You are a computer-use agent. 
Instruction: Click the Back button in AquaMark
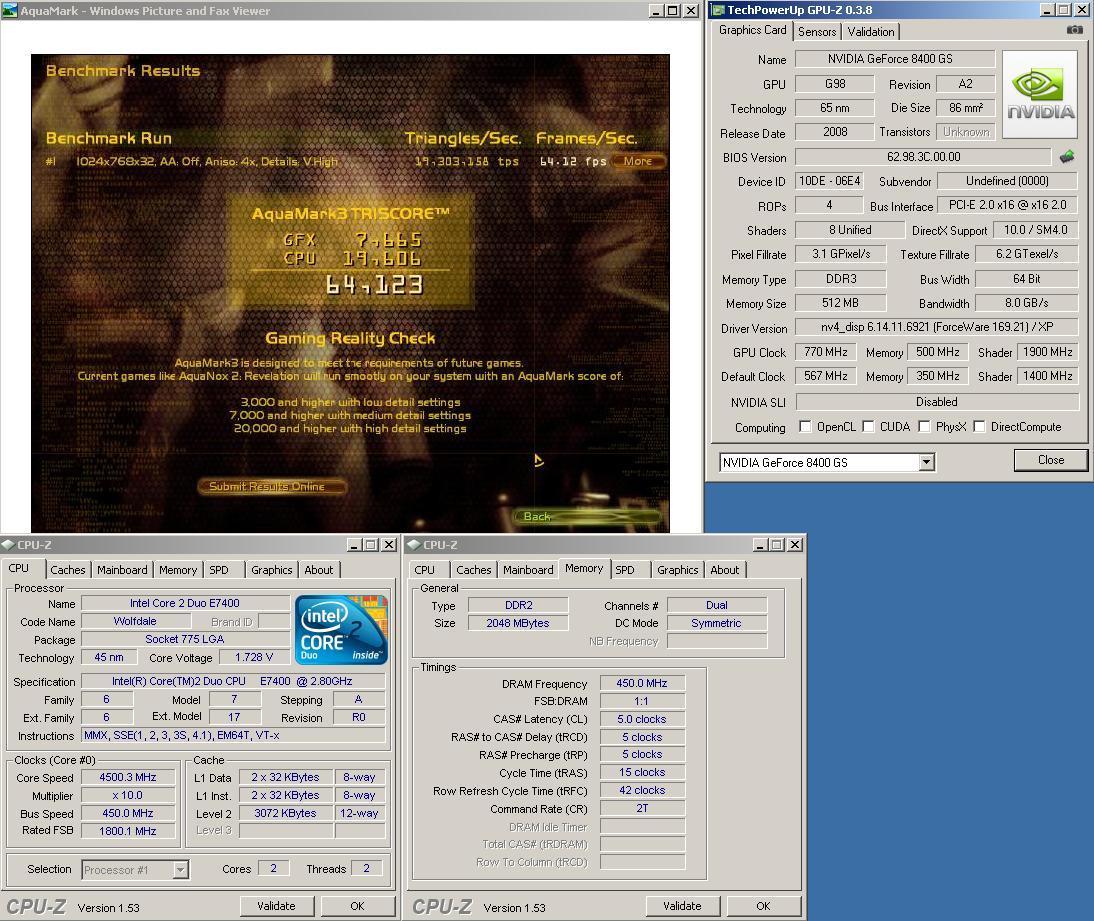(586, 516)
